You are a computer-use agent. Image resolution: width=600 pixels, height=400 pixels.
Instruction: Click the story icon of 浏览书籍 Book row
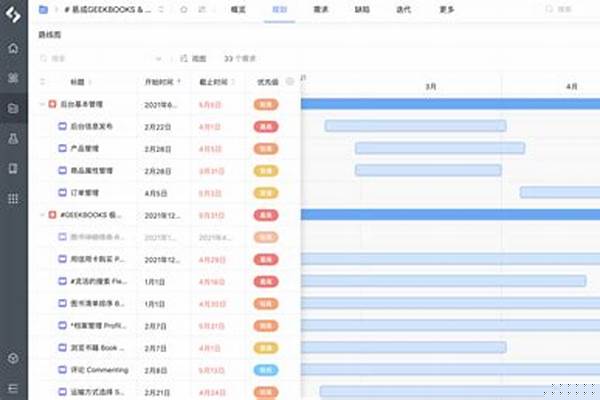pos(62,348)
